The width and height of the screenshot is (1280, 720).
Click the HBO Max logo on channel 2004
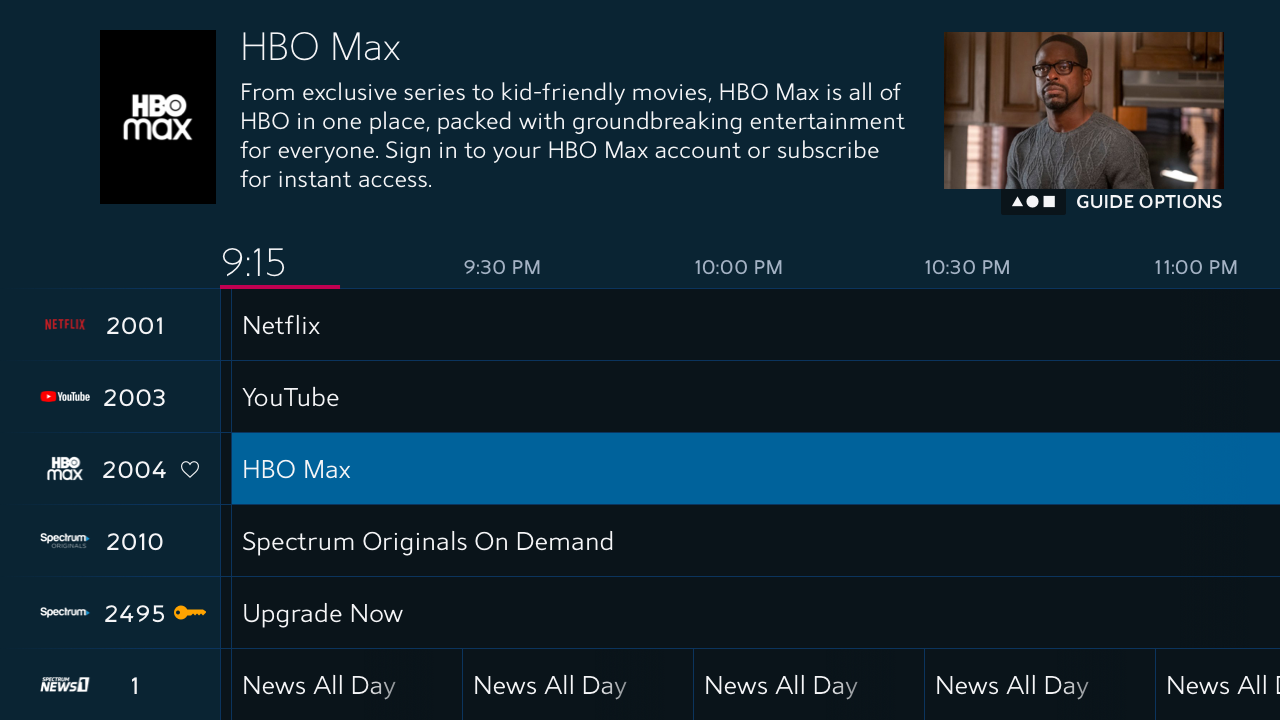pyautogui.click(x=65, y=469)
